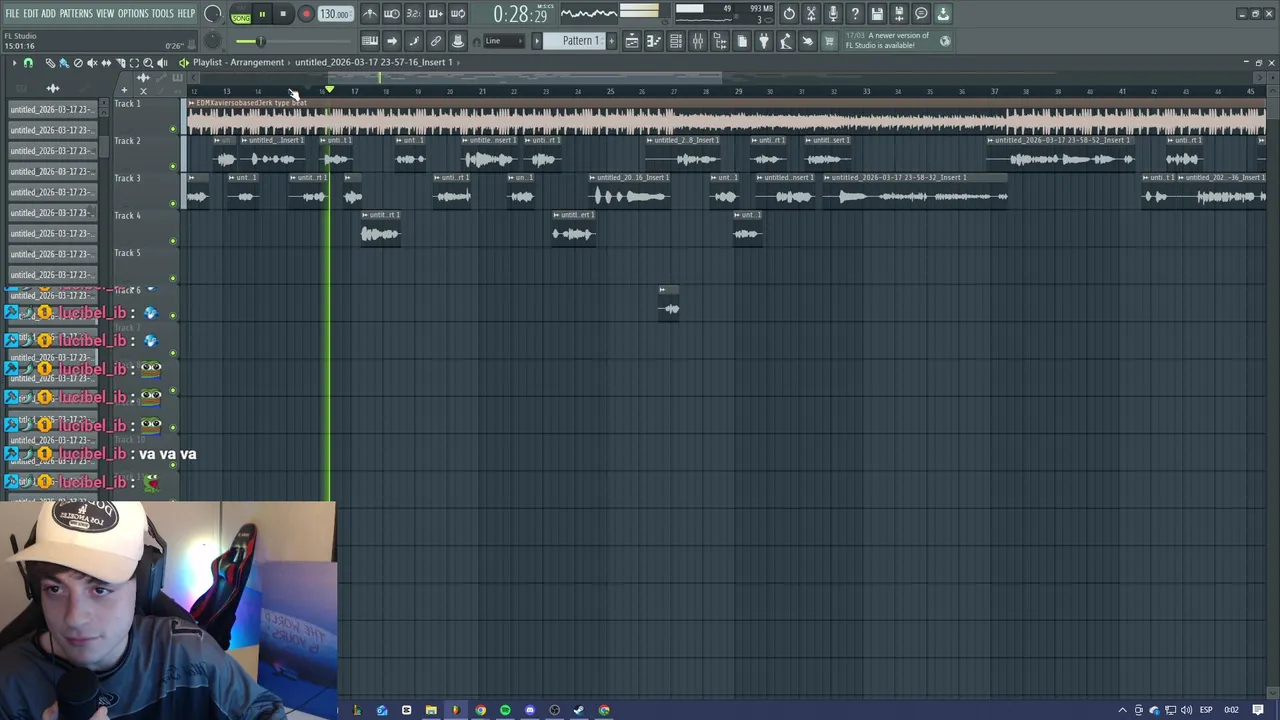This screenshot has width=1280, height=720.
Task: Save project with the floppy icon
Action: click(877, 14)
